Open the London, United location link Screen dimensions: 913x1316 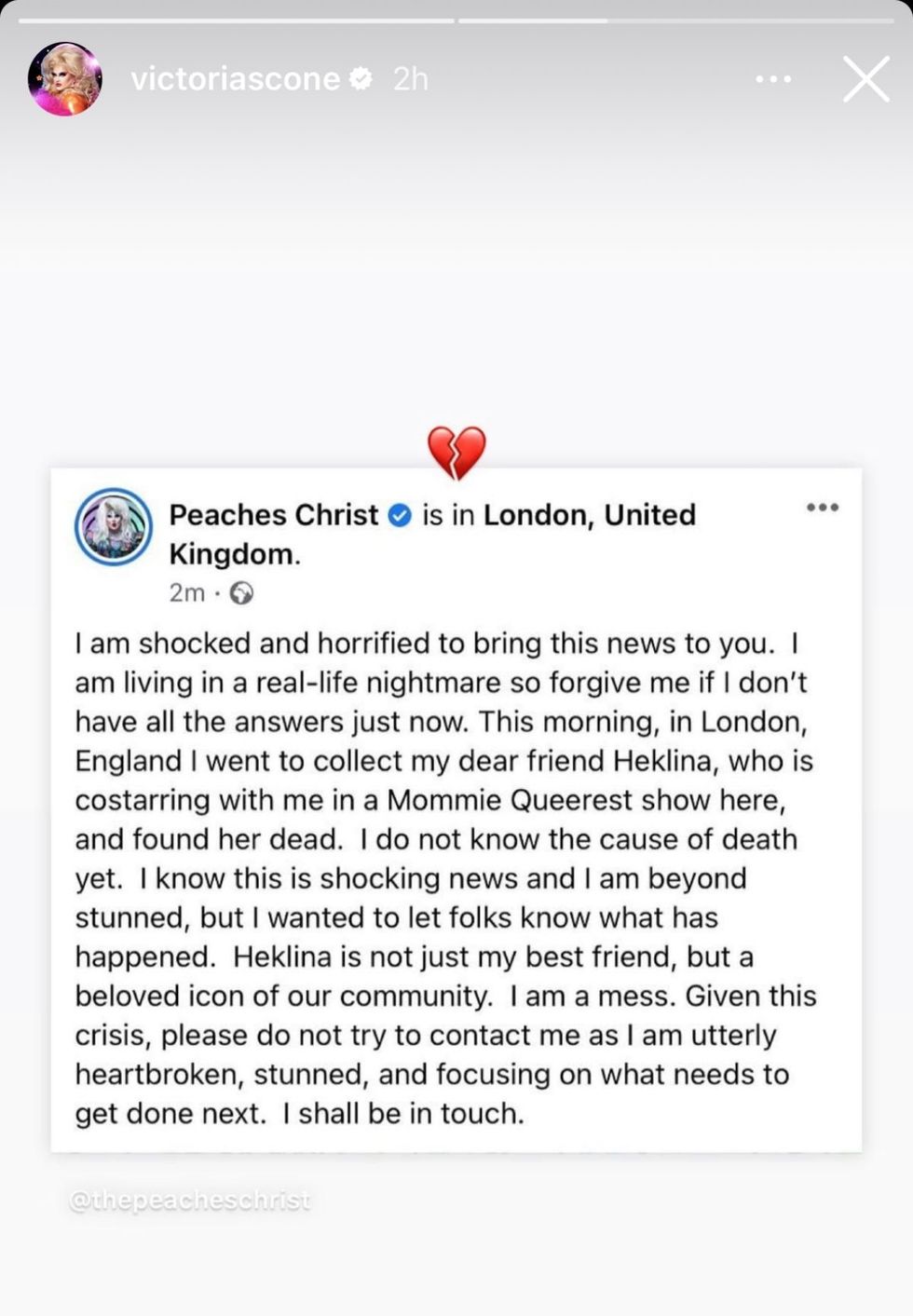click(x=589, y=515)
